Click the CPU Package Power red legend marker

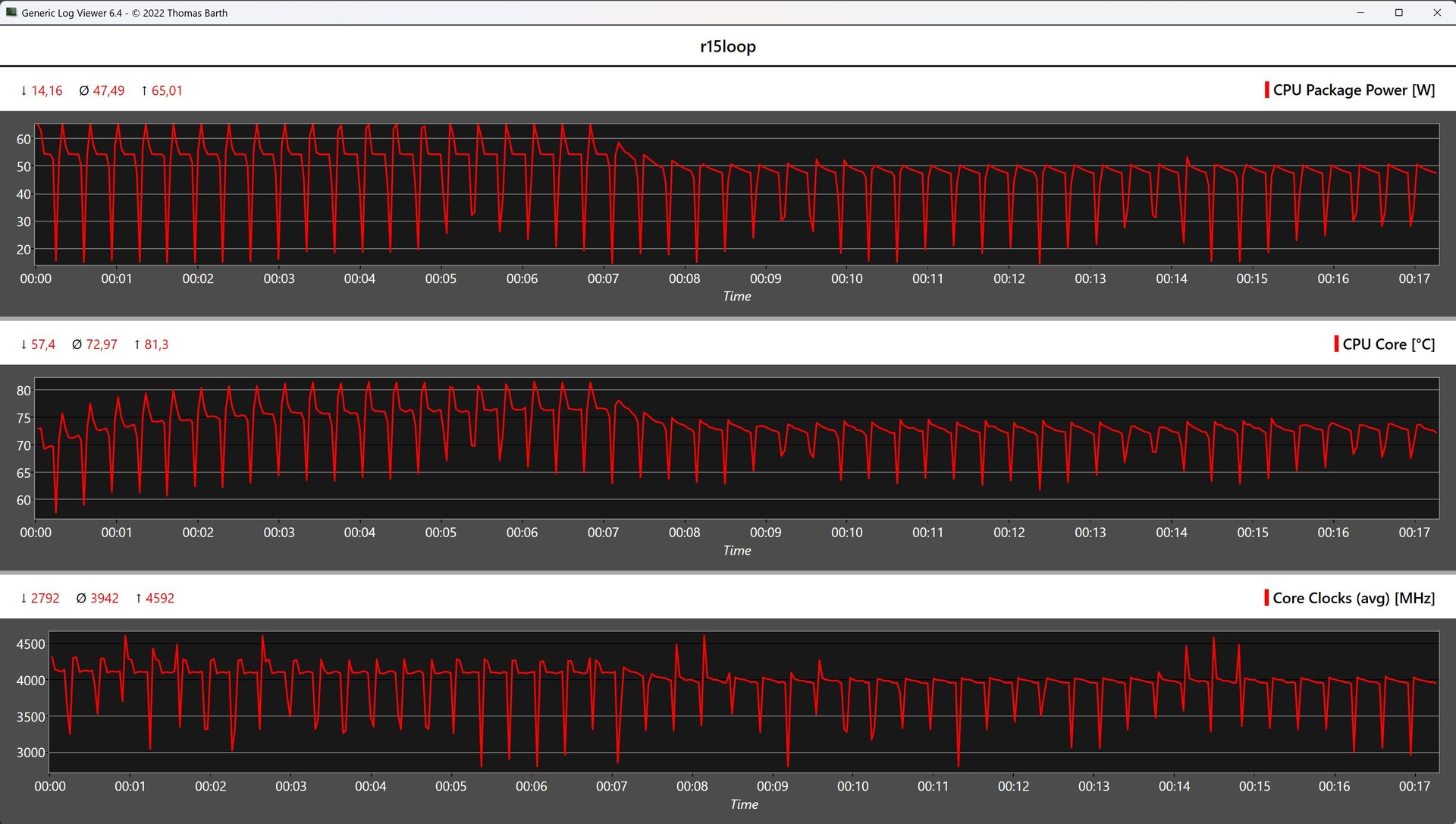pos(1266,90)
